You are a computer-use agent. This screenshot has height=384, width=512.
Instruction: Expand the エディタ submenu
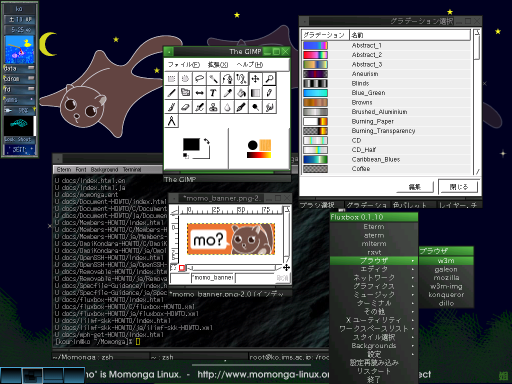[374, 269]
